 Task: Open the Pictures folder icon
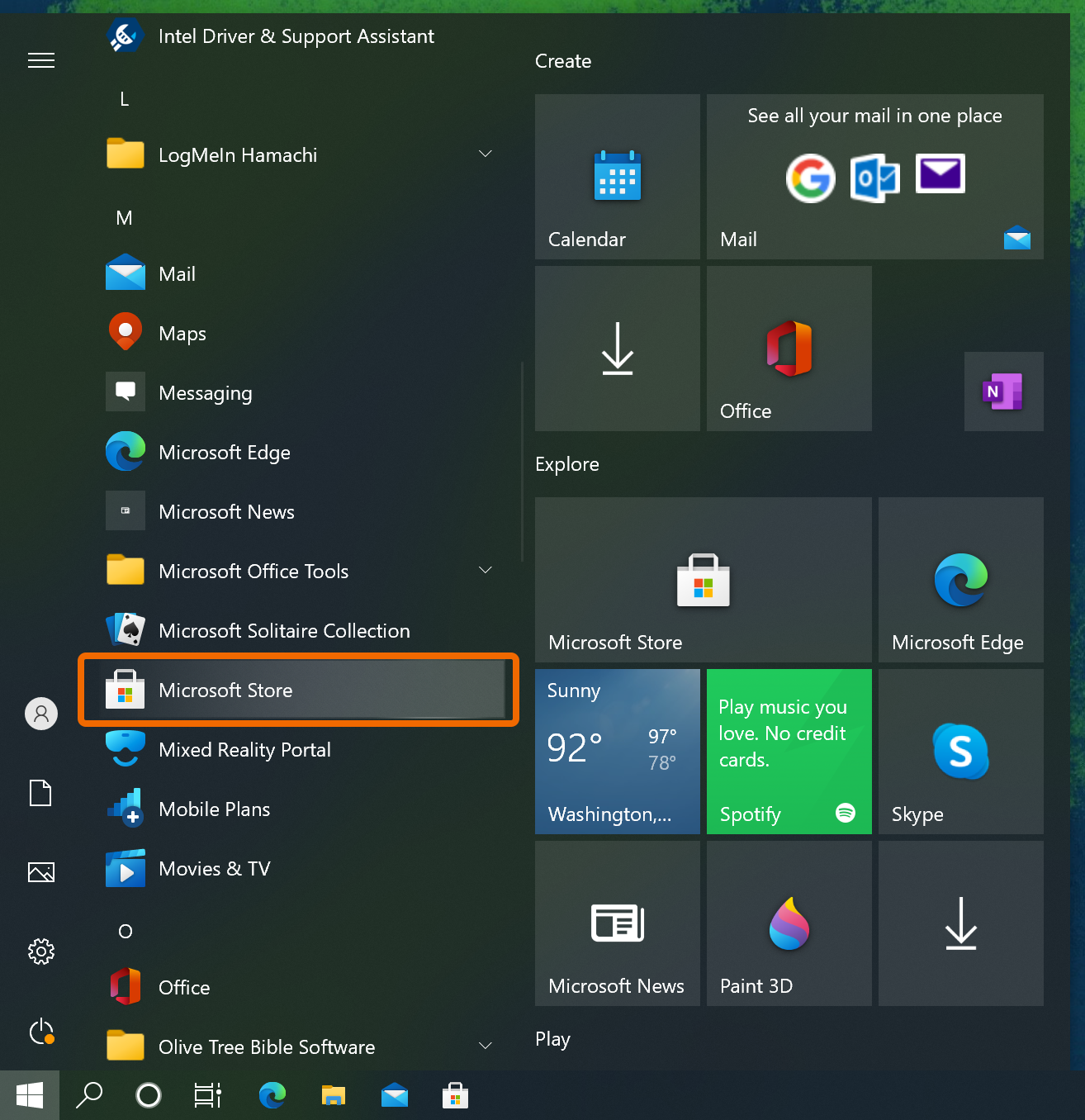coord(41,872)
